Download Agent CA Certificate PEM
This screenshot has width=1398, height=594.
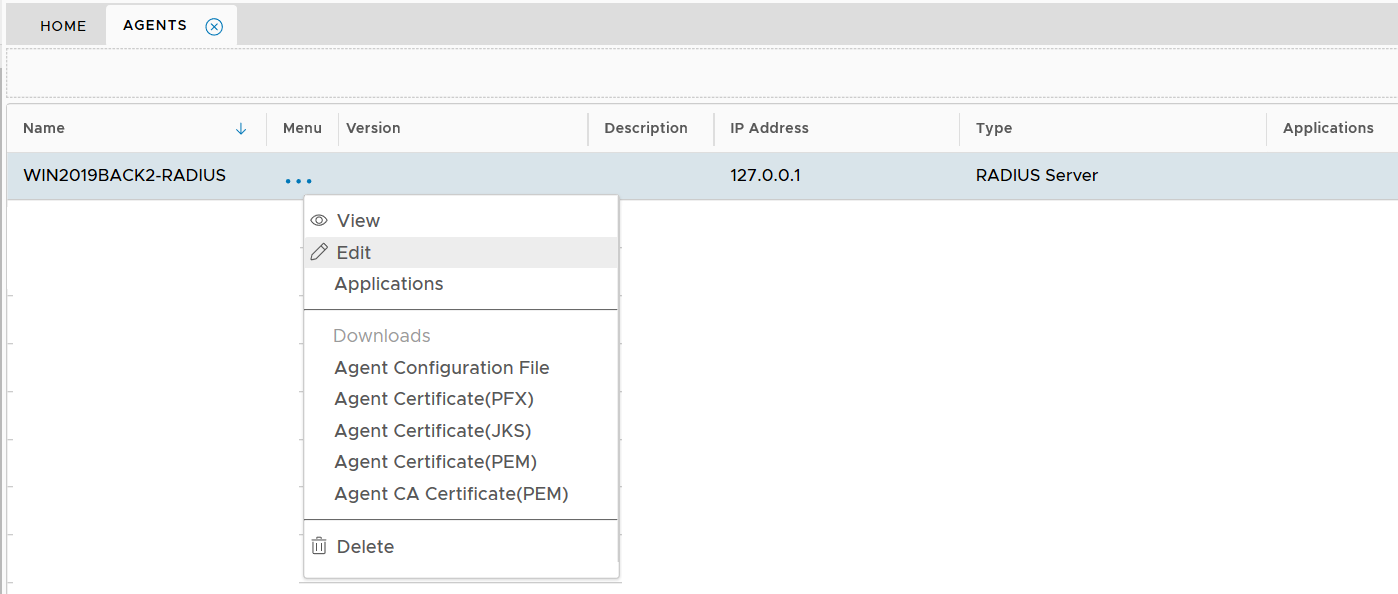coord(451,494)
